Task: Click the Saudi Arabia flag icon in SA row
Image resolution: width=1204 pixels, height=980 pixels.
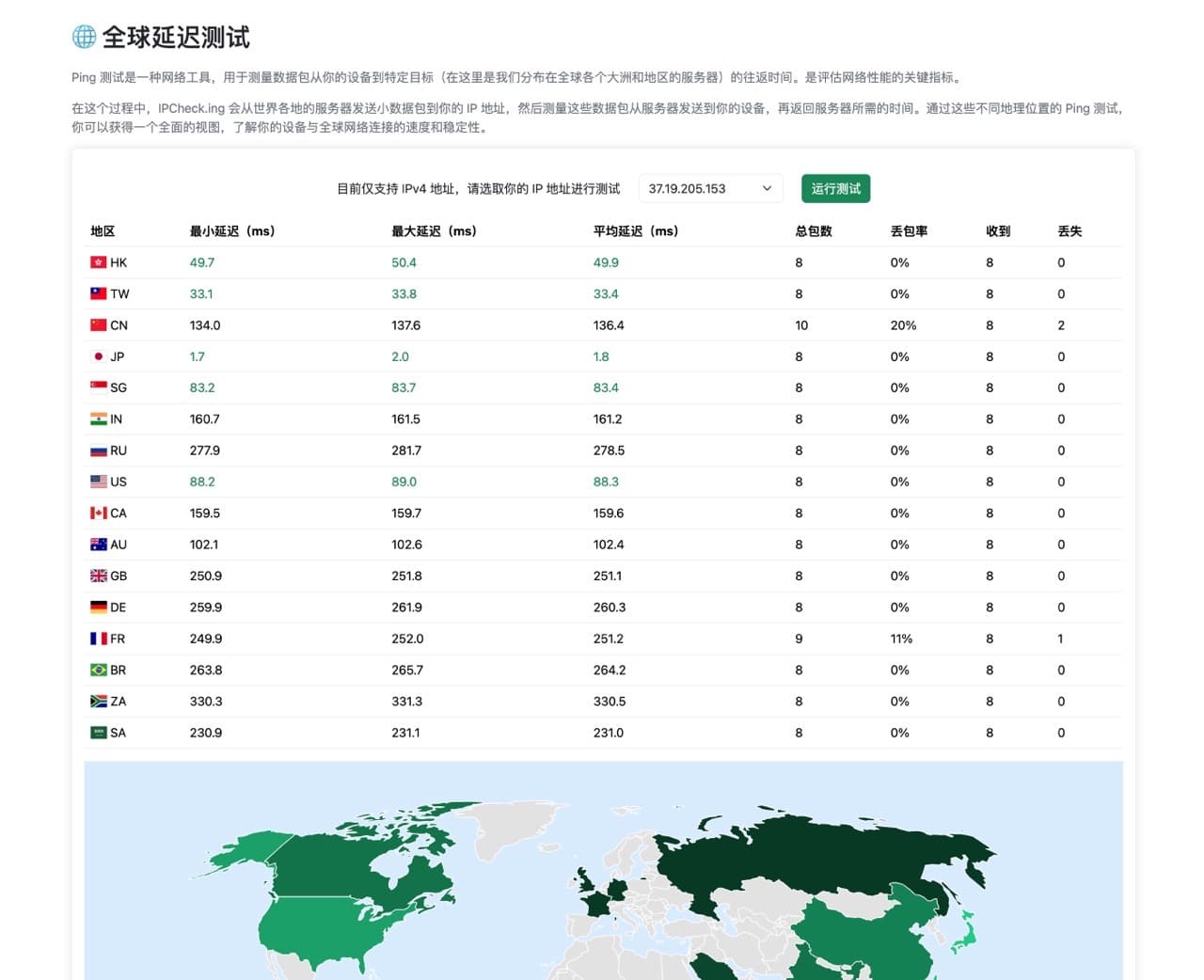Action: (x=98, y=733)
